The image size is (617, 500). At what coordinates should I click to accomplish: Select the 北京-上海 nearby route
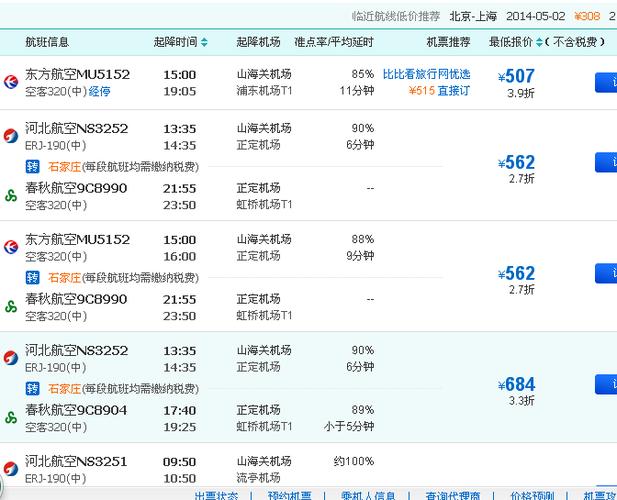coord(473,16)
